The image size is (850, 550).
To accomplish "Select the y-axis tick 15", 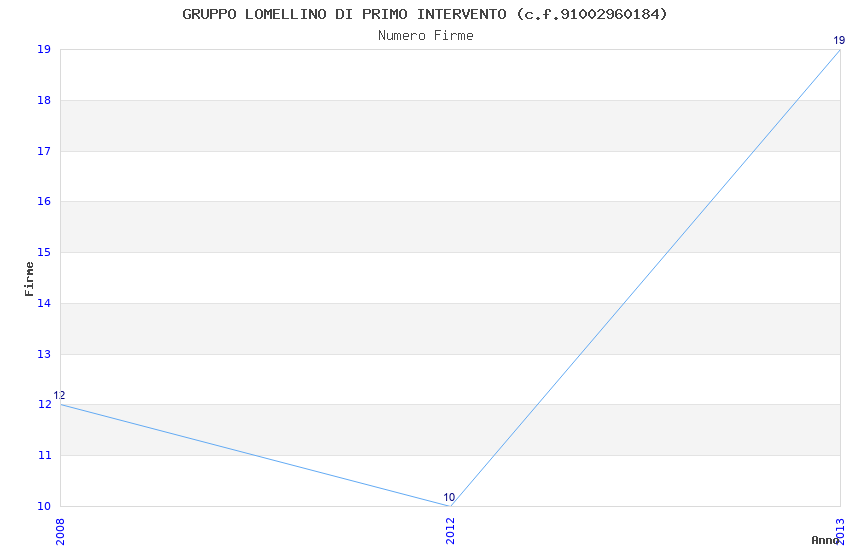I will [44, 253].
